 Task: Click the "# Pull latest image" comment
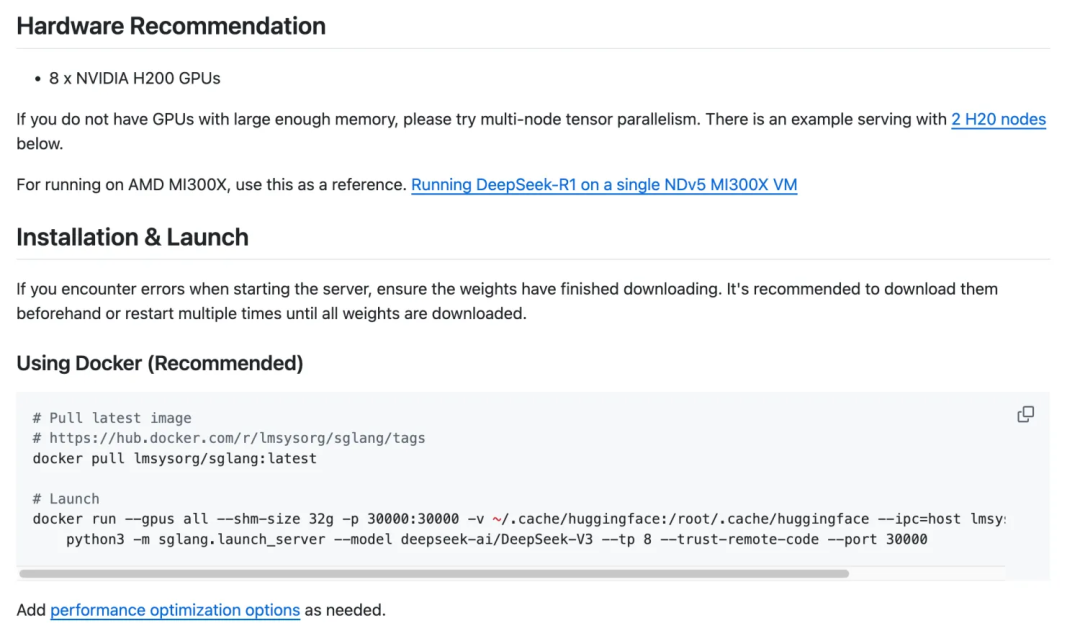pyautogui.click(x=112, y=418)
